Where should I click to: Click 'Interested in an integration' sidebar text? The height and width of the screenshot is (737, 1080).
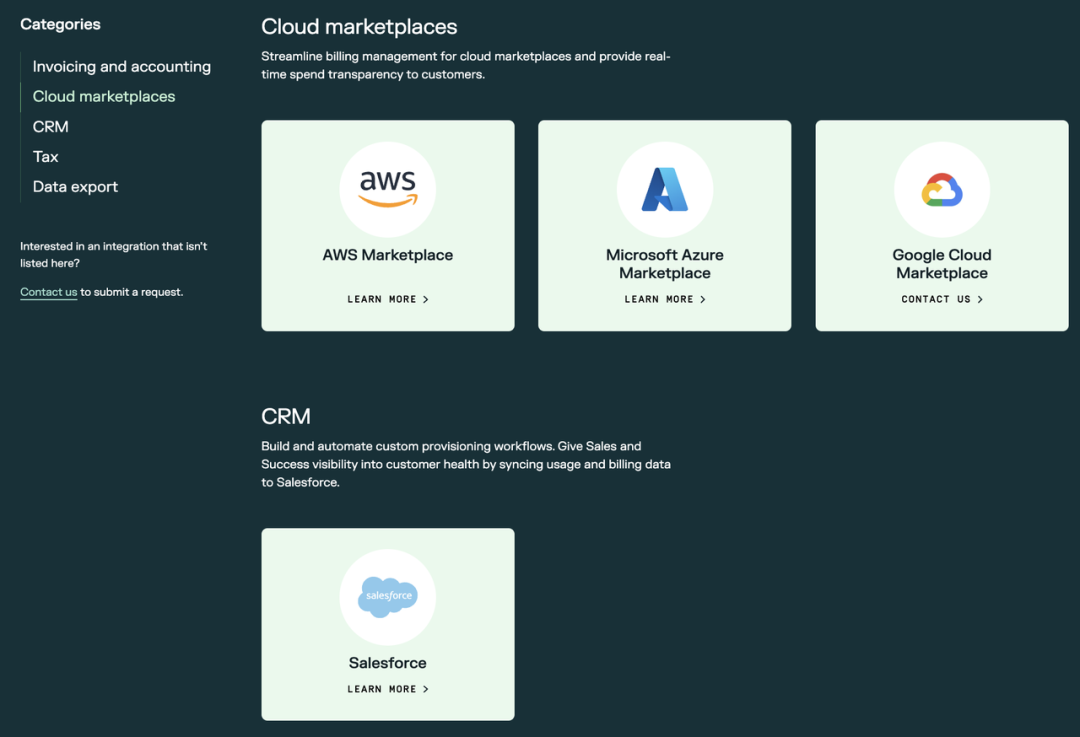pos(114,254)
